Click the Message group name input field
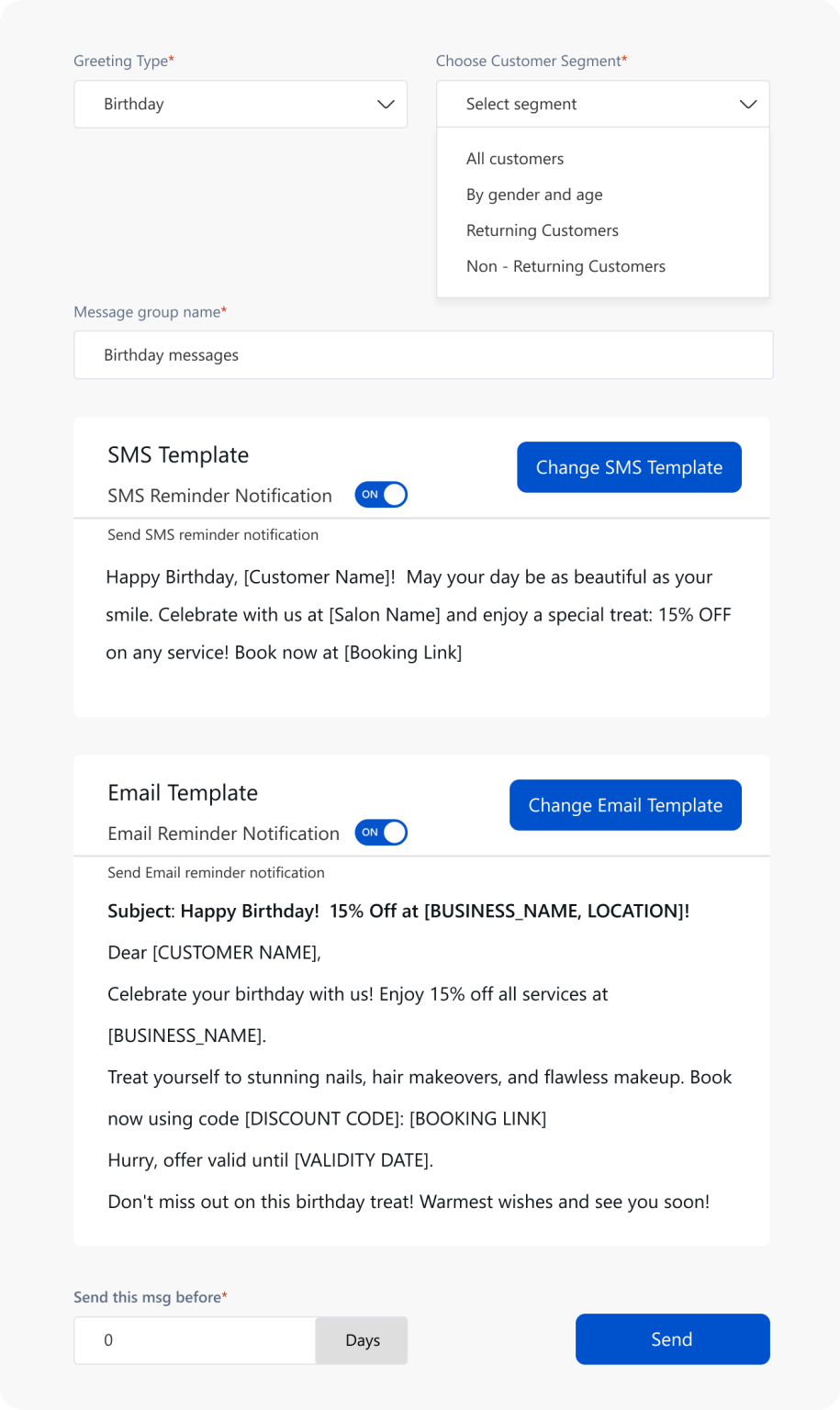The width and height of the screenshot is (840, 1410). (x=422, y=354)
